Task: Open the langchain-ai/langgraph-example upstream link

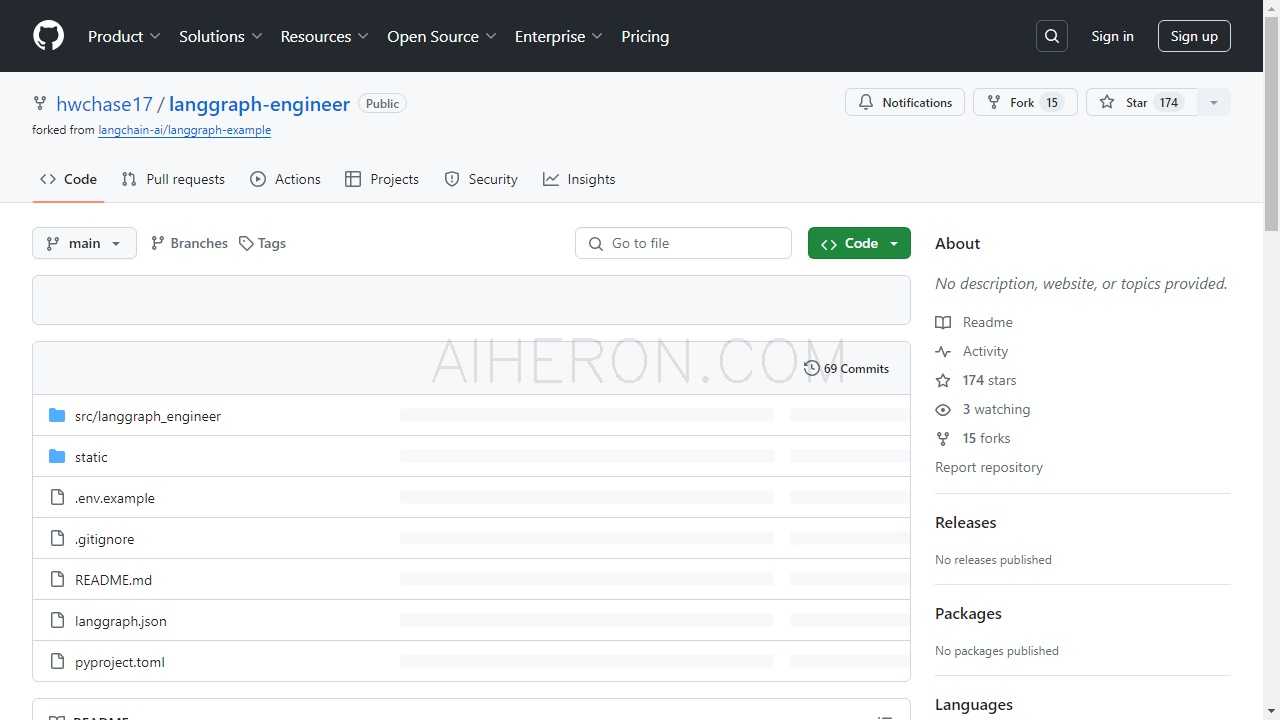Action: [x=185, y=130]
